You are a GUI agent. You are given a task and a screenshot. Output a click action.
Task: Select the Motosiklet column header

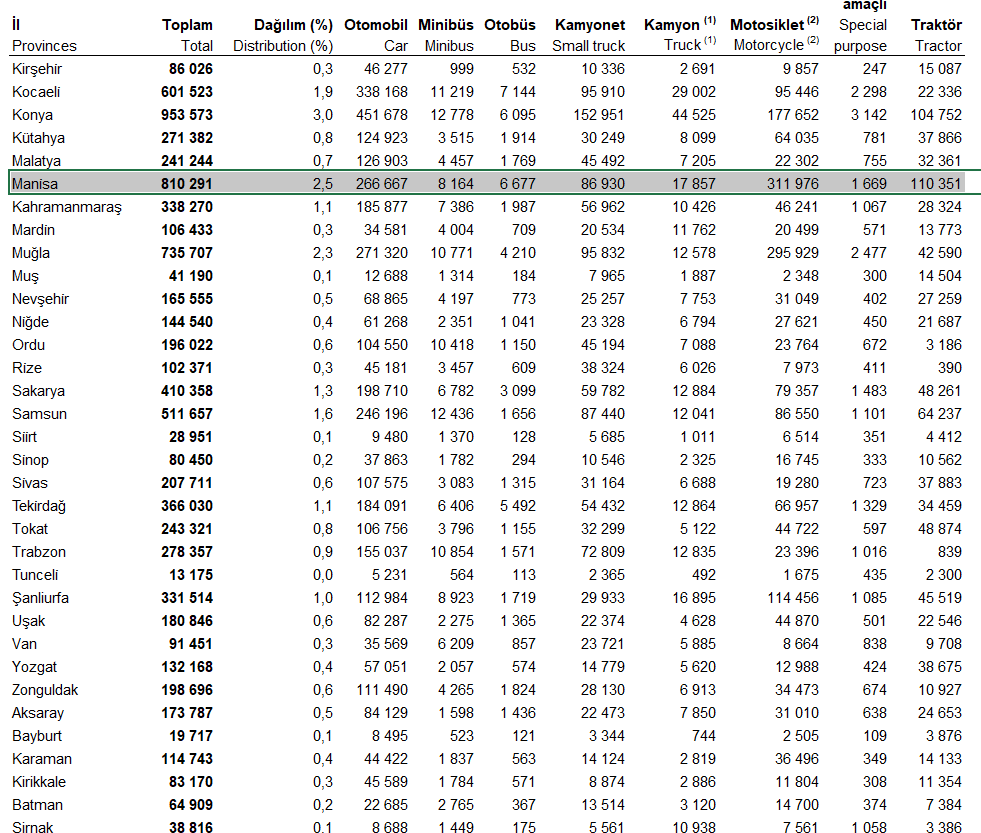[774, 24]
